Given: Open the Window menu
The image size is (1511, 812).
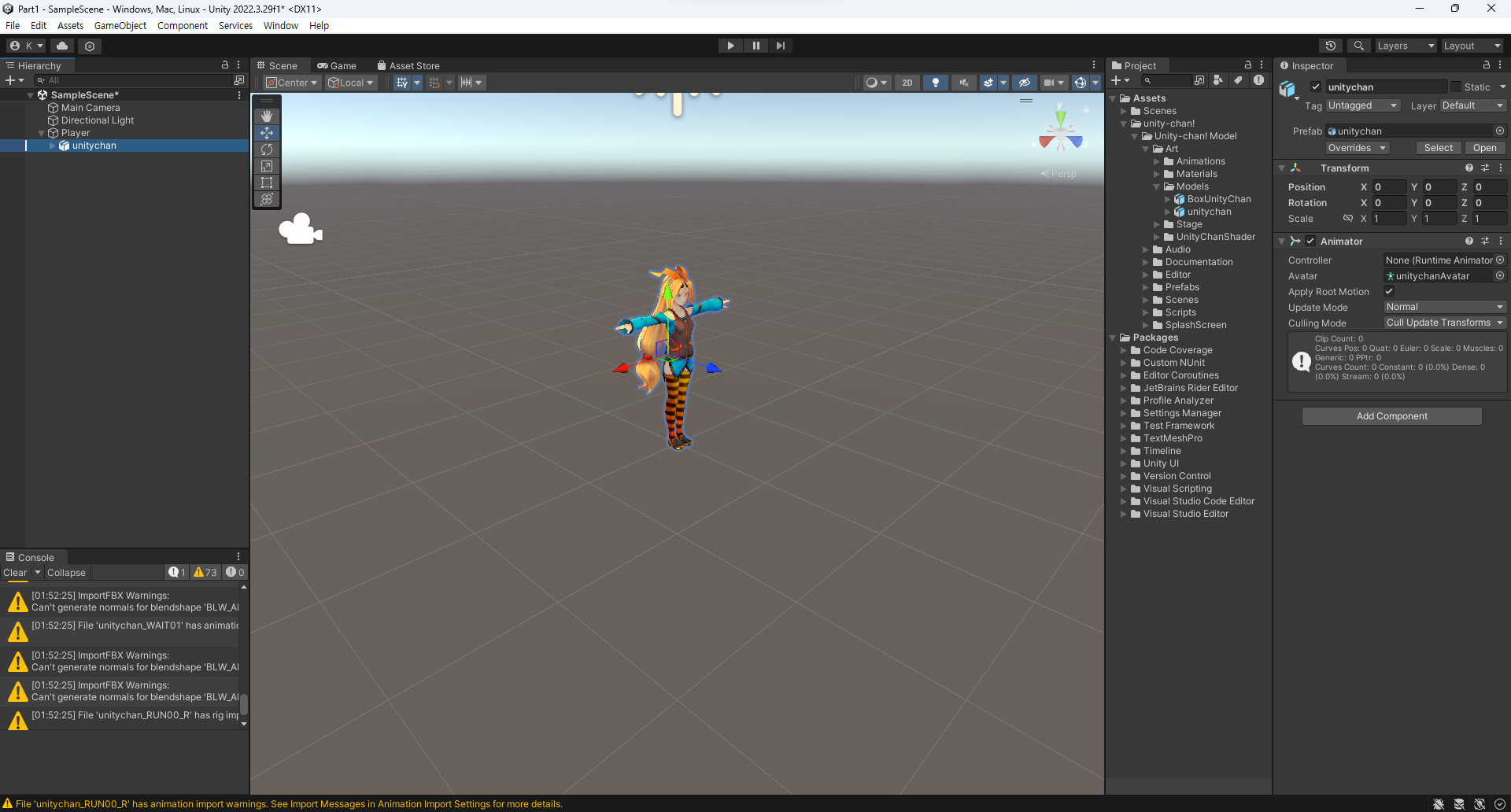Looking at the screenshot, I should [281, 25].
